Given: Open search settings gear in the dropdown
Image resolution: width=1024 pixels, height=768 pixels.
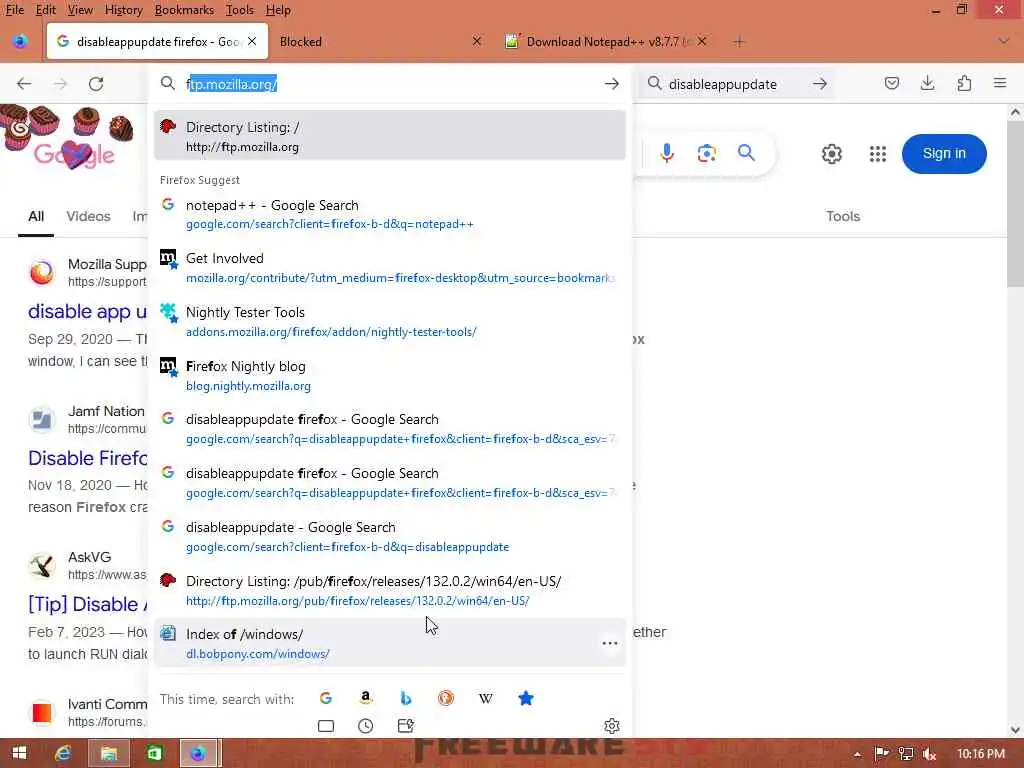Looking at the screenshot, I should (612, 726).
